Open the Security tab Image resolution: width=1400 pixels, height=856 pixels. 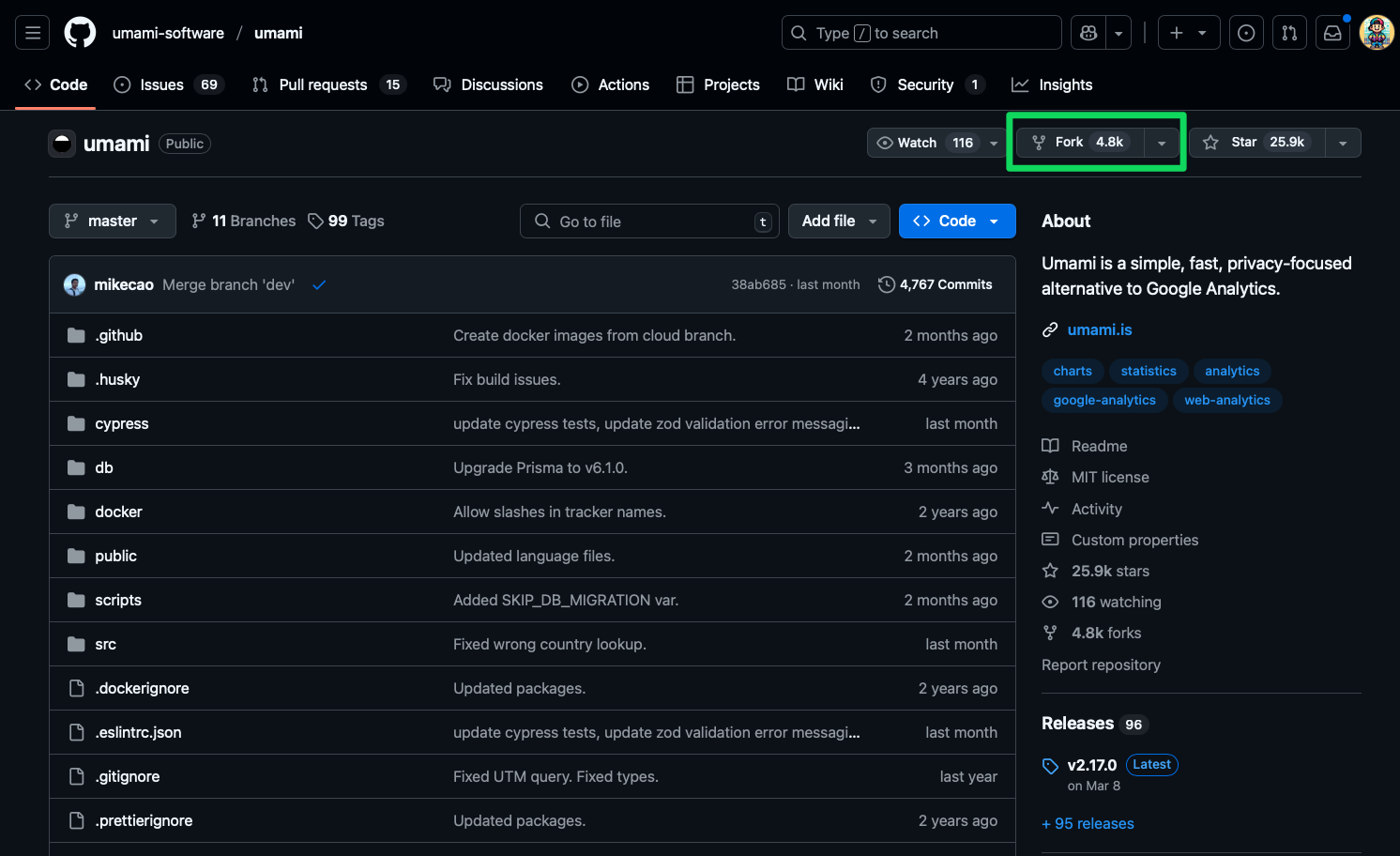point(927,84)
